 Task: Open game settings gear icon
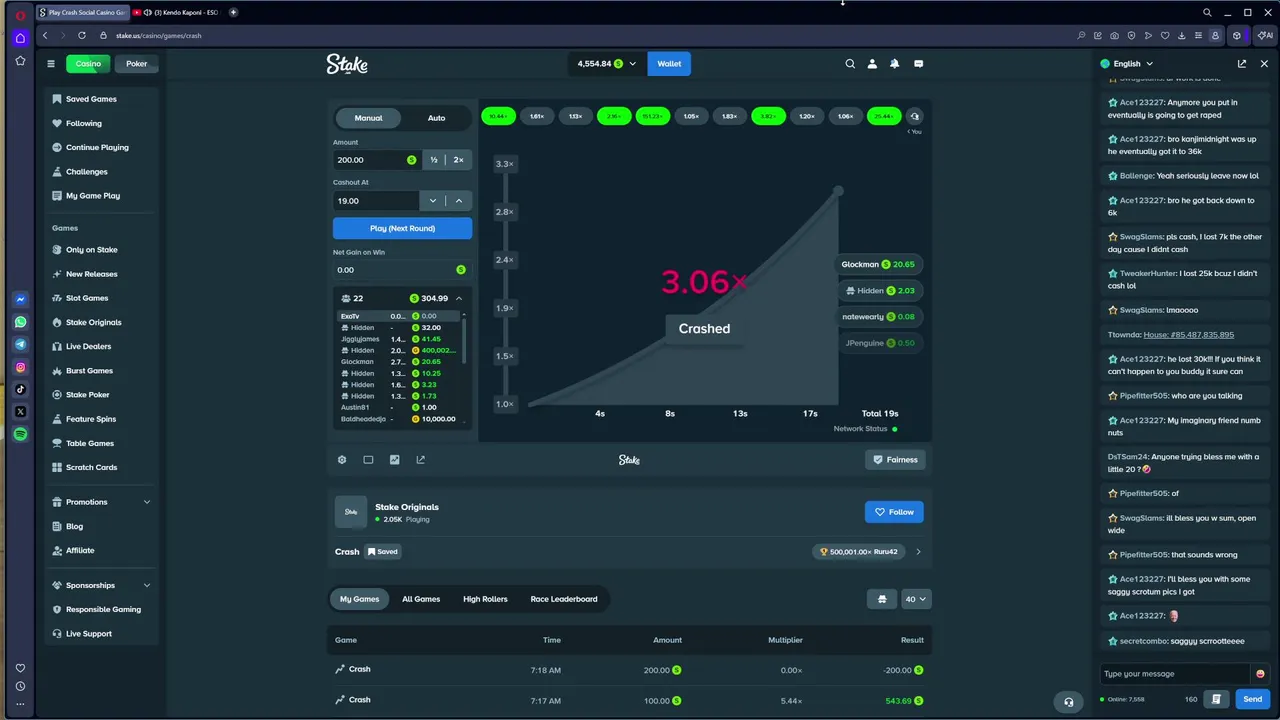click(x=342, y=460)
